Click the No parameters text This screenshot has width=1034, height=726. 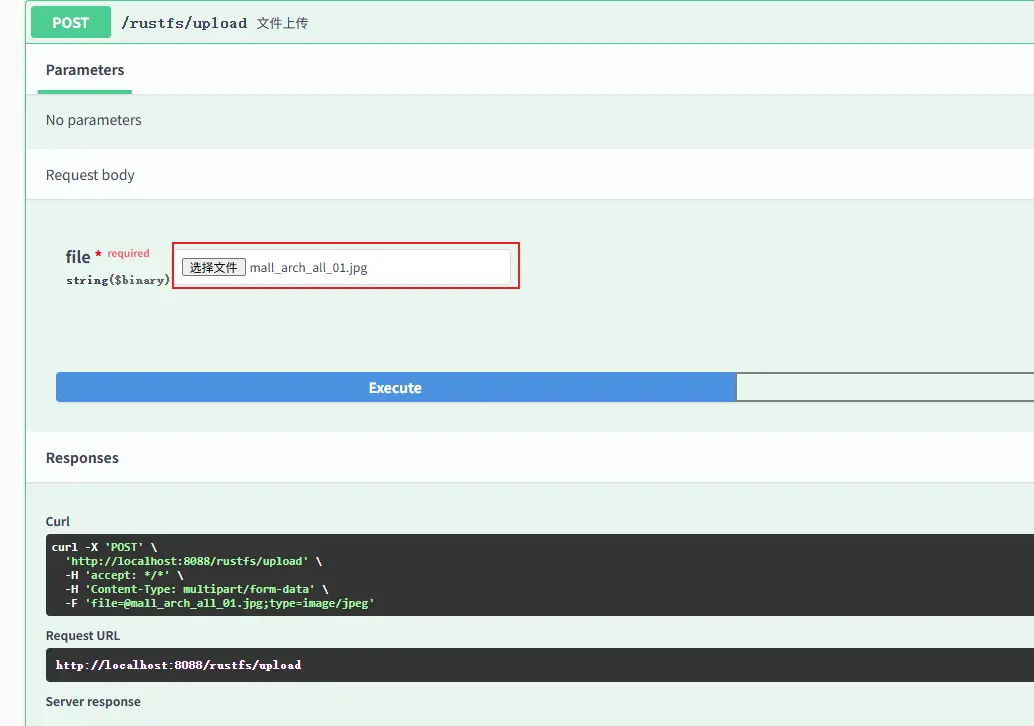[x=93, y=120]
